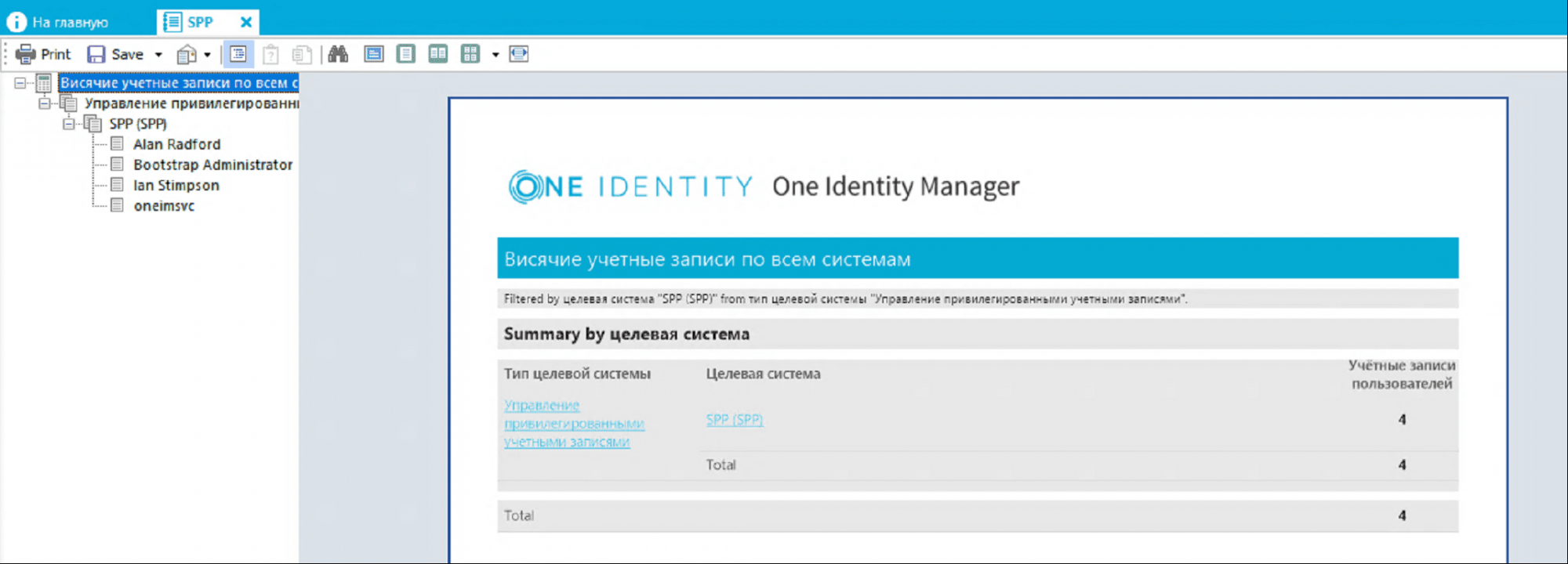The width and height of the screenshot is (1568, 564).
Task: Open the dropdown arrow beside the send-email icon
Action: click(208, 55)
